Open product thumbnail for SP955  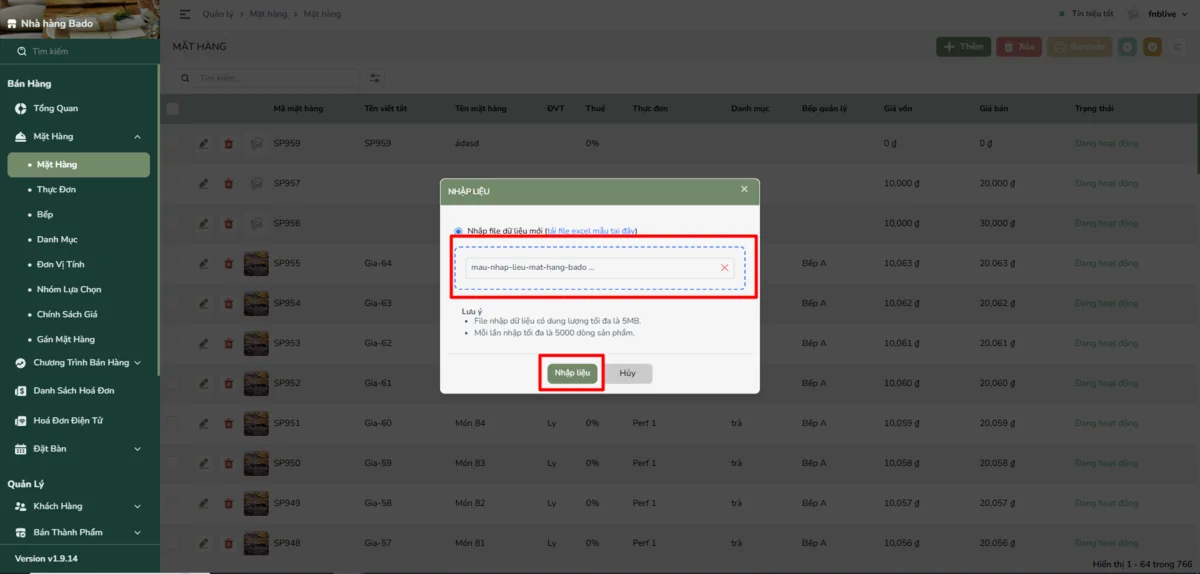(256, 264)
